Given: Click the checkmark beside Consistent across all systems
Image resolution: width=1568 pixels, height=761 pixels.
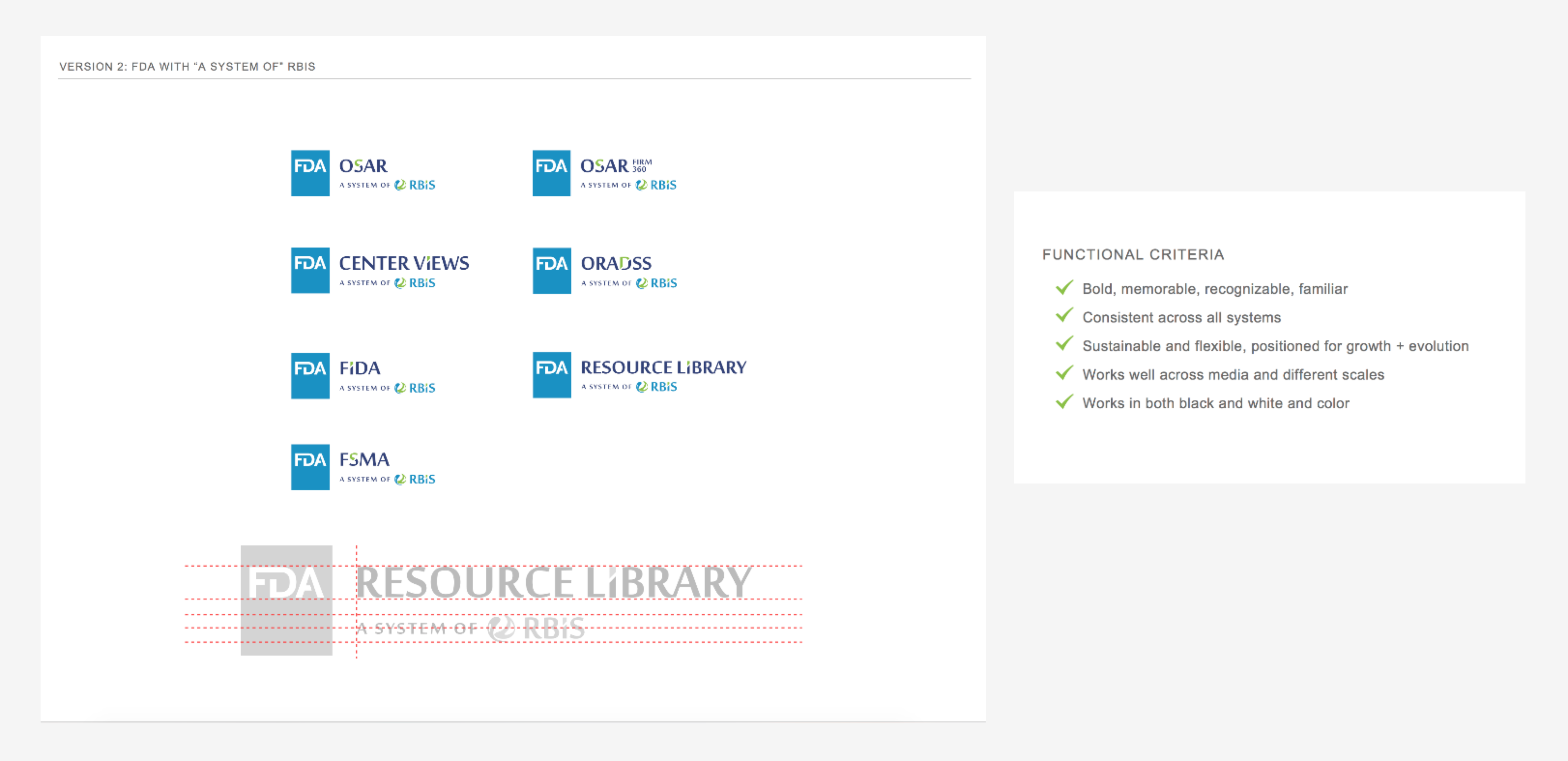Looking at the screenshot, I should click(1064, 315).
